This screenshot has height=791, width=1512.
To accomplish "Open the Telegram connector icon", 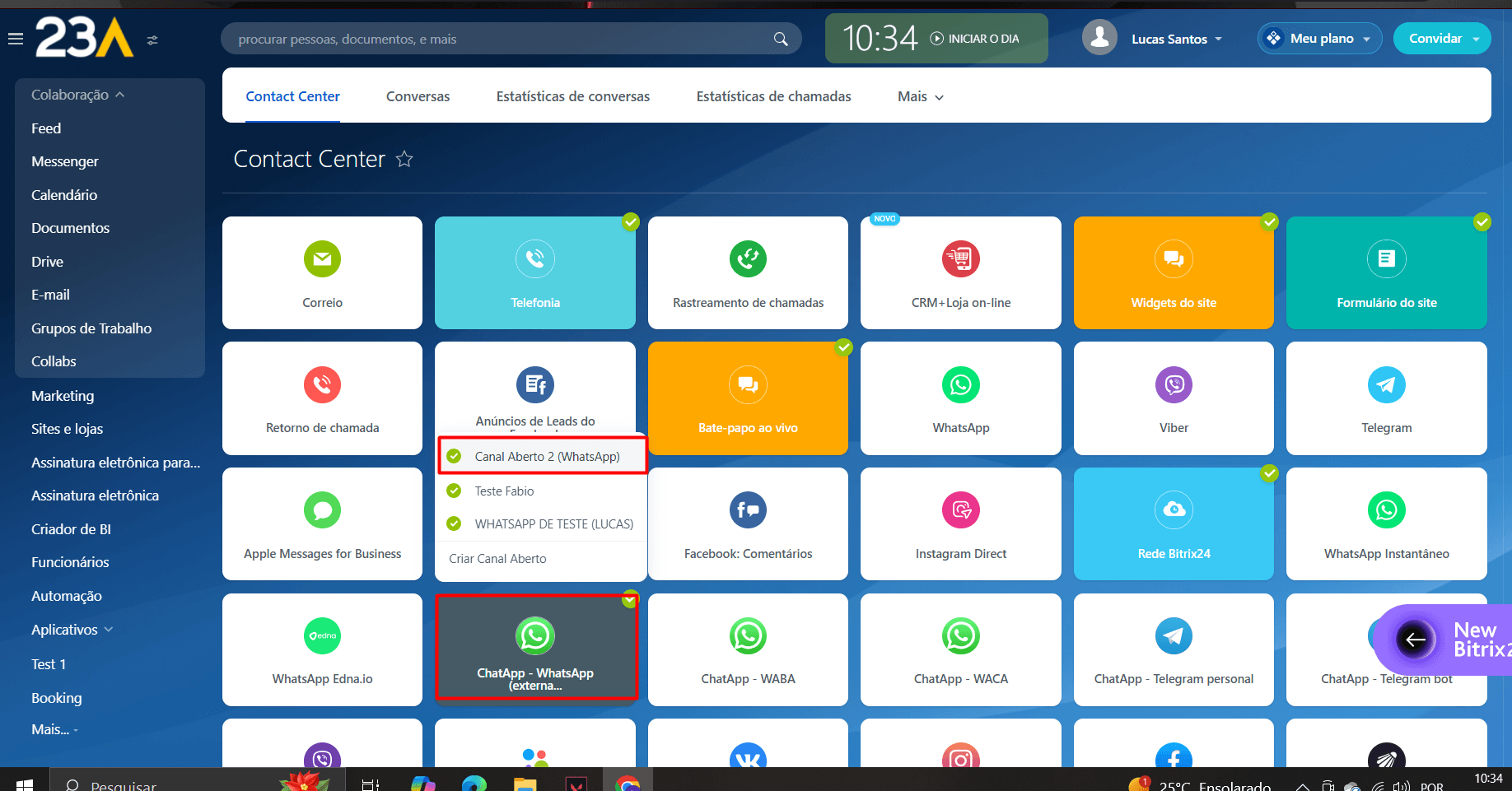I will pyautogui.click(x=1386, y=385).
